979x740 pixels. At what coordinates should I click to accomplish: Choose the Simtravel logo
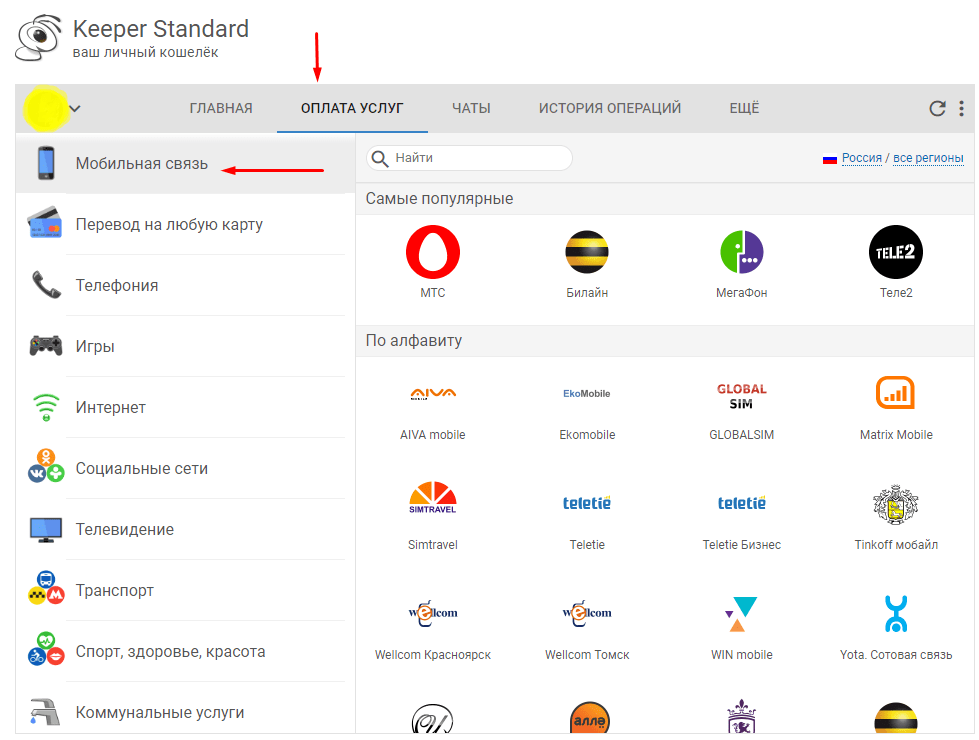tap(433, 498)
